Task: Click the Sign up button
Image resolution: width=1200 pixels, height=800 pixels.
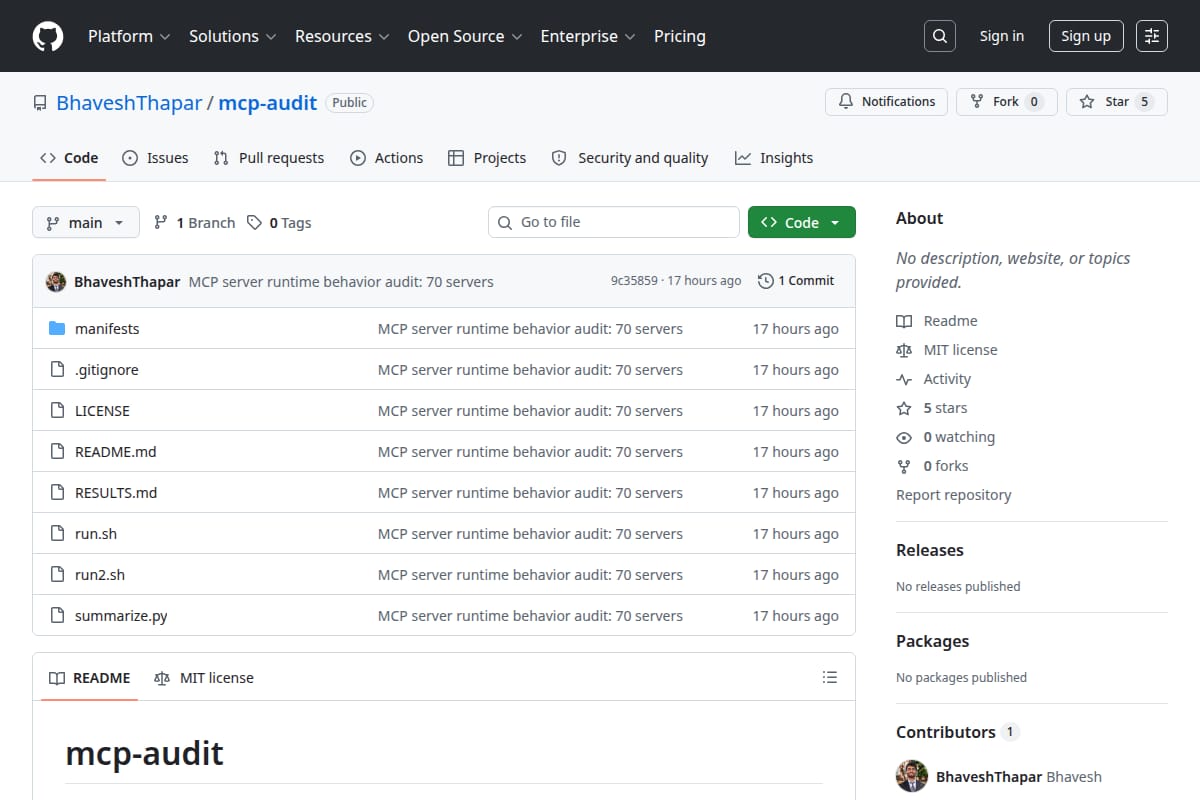Action: (1086, 36)
